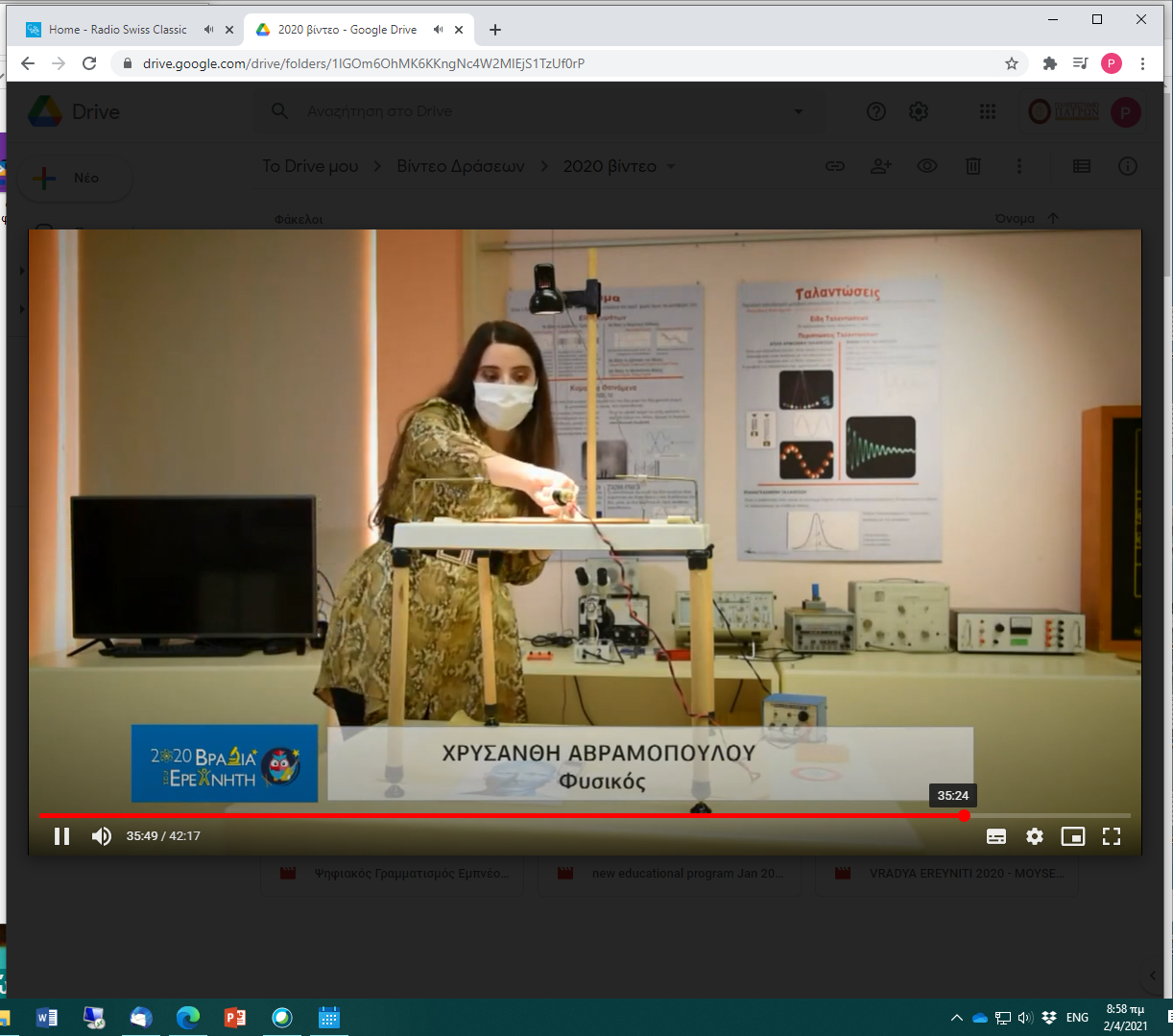Focus the drive.google.com address bar
The image size is (1173, 1036).
tap(570, 63)
